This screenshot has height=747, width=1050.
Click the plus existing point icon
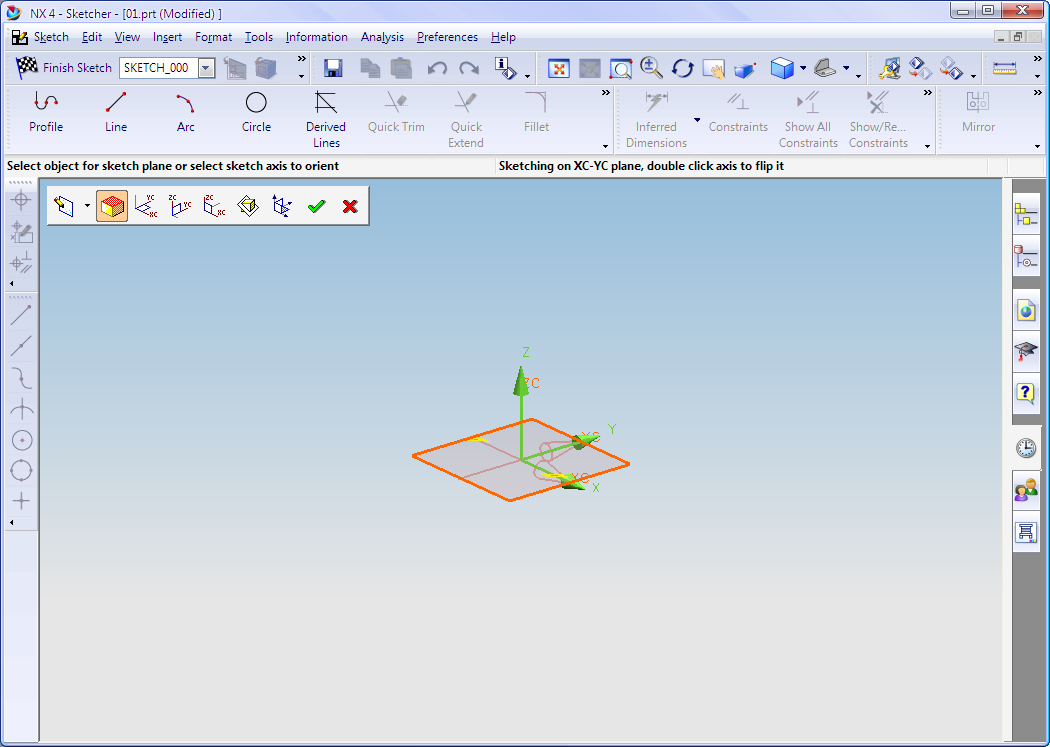[21, 501]
